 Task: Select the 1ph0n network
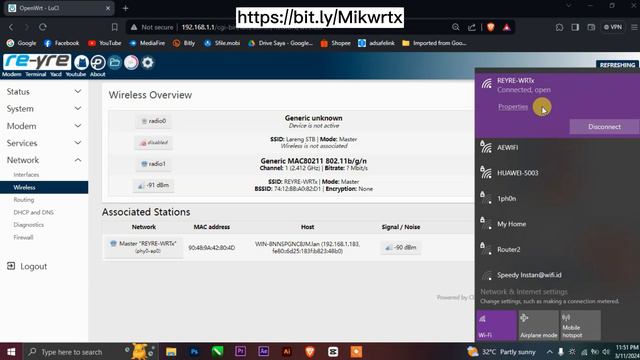pyautogui.click(x=558, y=198)
